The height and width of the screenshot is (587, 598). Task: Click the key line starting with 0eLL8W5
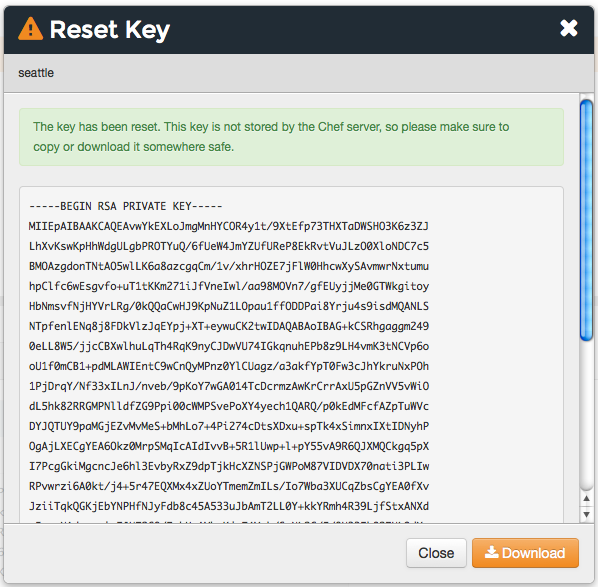pos(229,346)
